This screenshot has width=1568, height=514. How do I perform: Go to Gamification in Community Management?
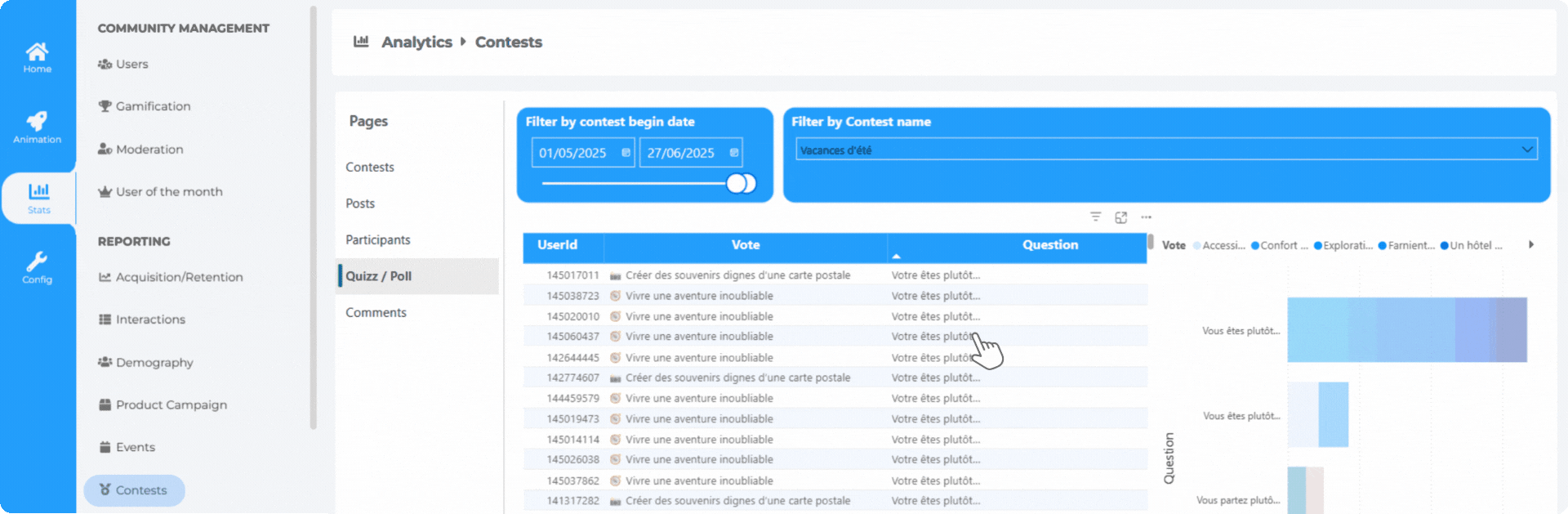pyautogui.click(x=153, y=106)
